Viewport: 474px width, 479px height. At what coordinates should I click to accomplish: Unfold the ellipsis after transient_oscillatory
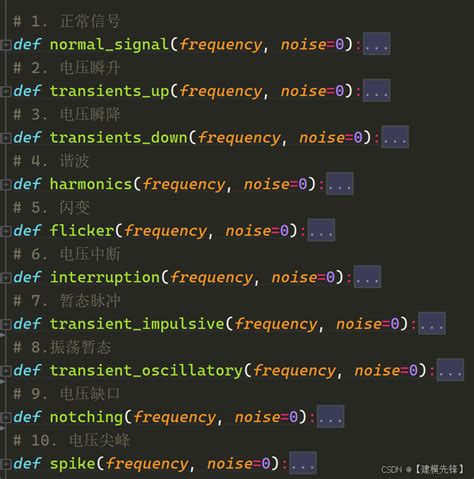tap(450, 370)
